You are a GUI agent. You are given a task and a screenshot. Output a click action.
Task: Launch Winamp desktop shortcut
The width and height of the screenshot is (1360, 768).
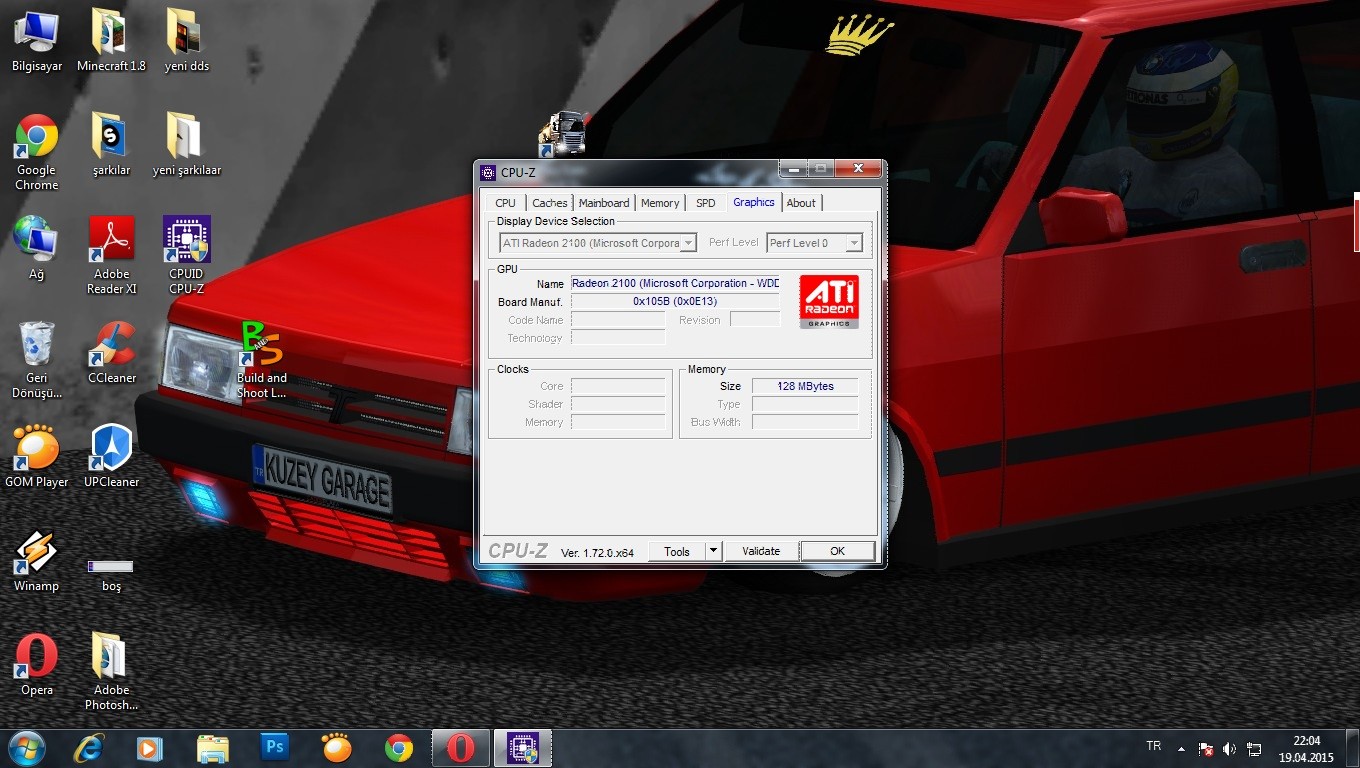tap(36, 560)
